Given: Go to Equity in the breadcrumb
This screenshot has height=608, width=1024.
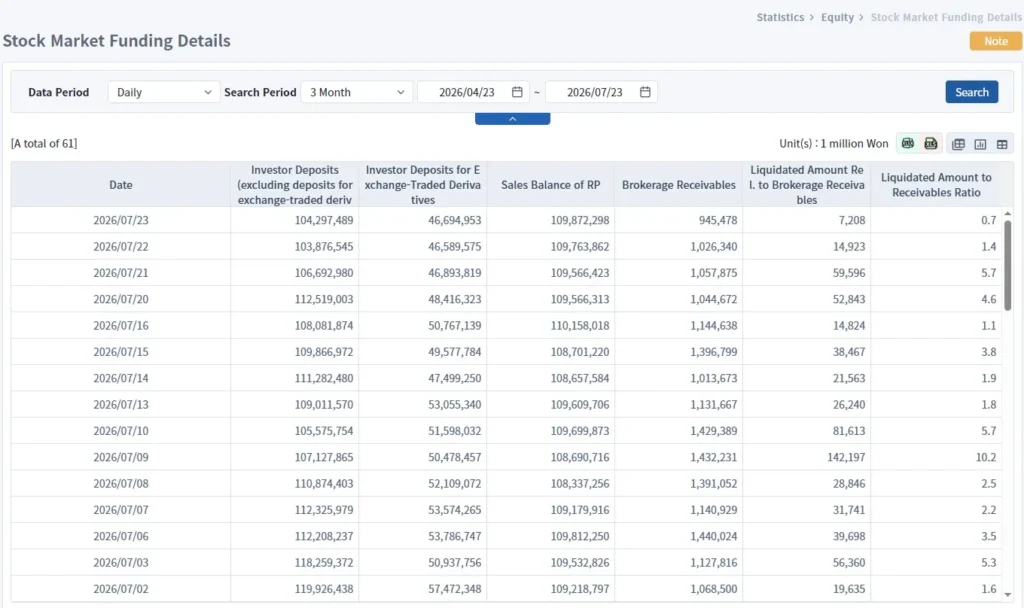Looking at the screenshot, I should [837, 18].
